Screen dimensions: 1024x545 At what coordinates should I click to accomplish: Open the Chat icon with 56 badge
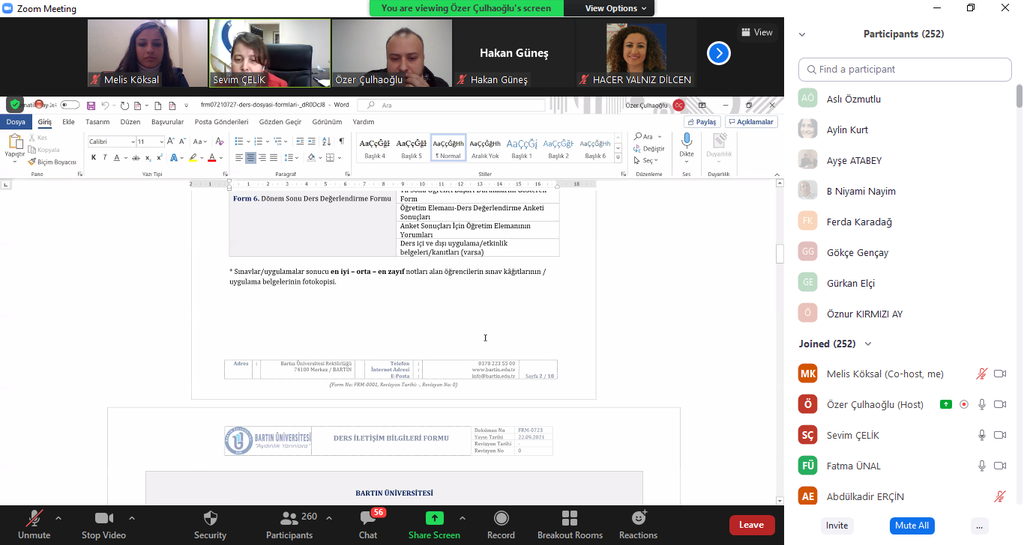(368, 518)
